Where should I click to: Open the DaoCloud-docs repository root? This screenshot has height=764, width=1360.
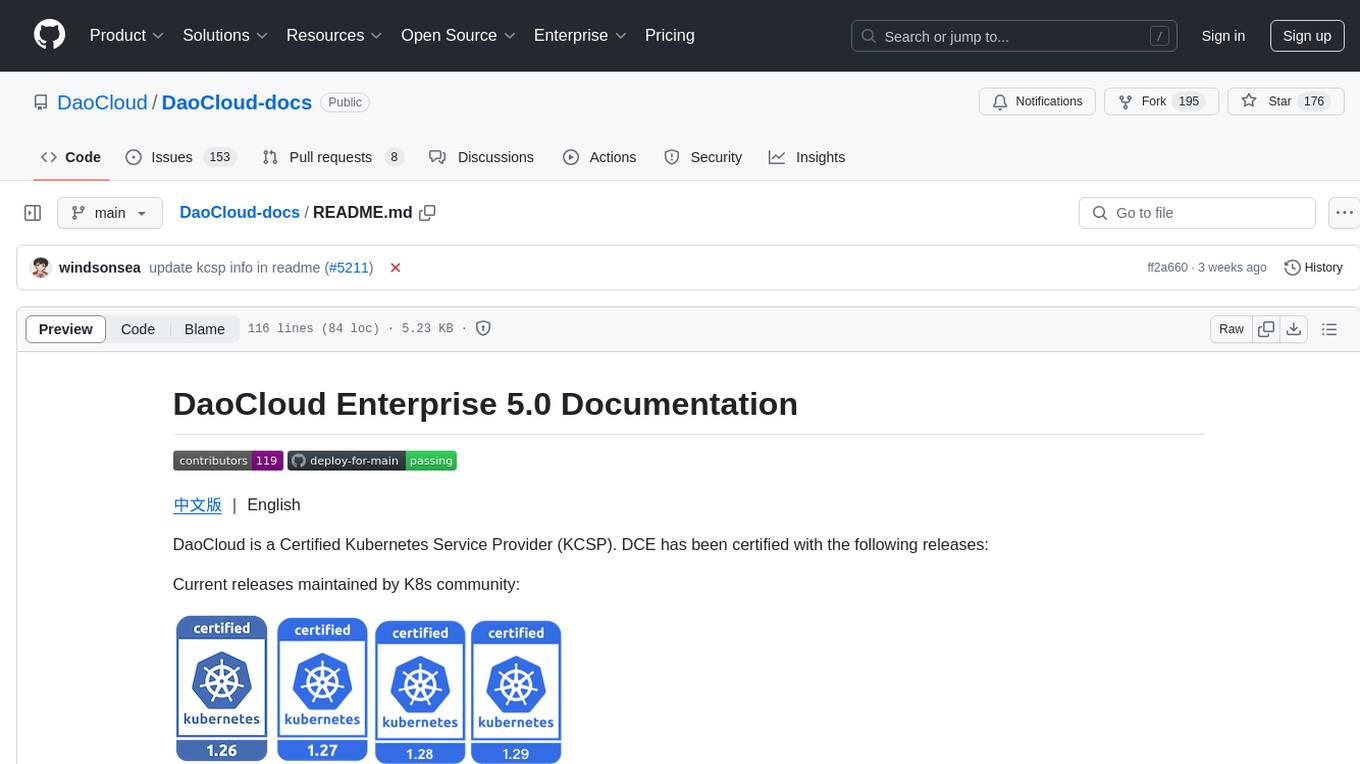236,102
